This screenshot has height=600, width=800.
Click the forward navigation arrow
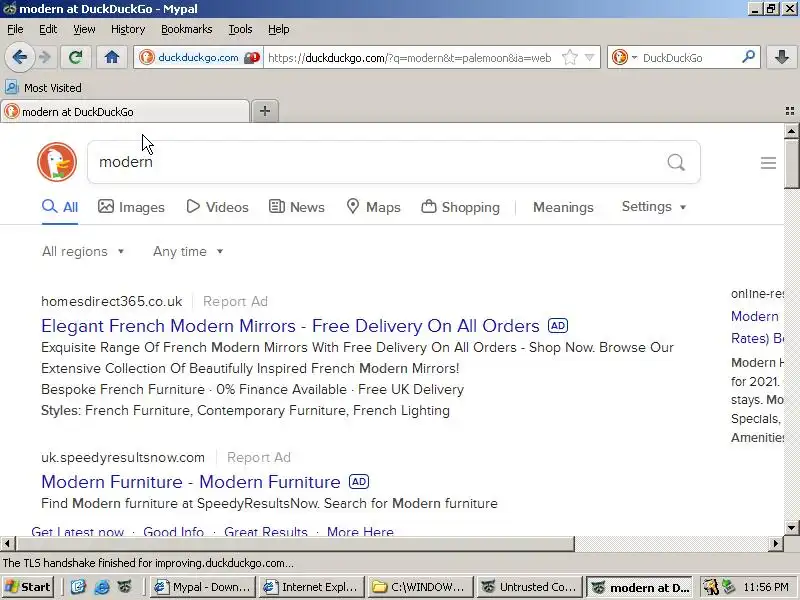(45, 57)
